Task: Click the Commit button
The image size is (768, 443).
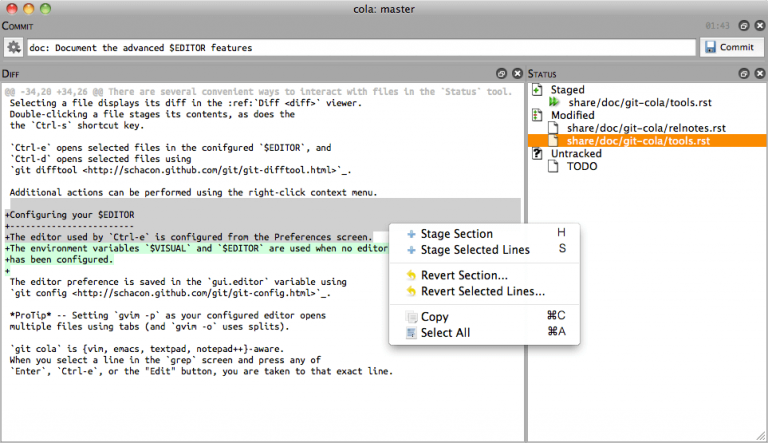Action: [x=727, y=47]
